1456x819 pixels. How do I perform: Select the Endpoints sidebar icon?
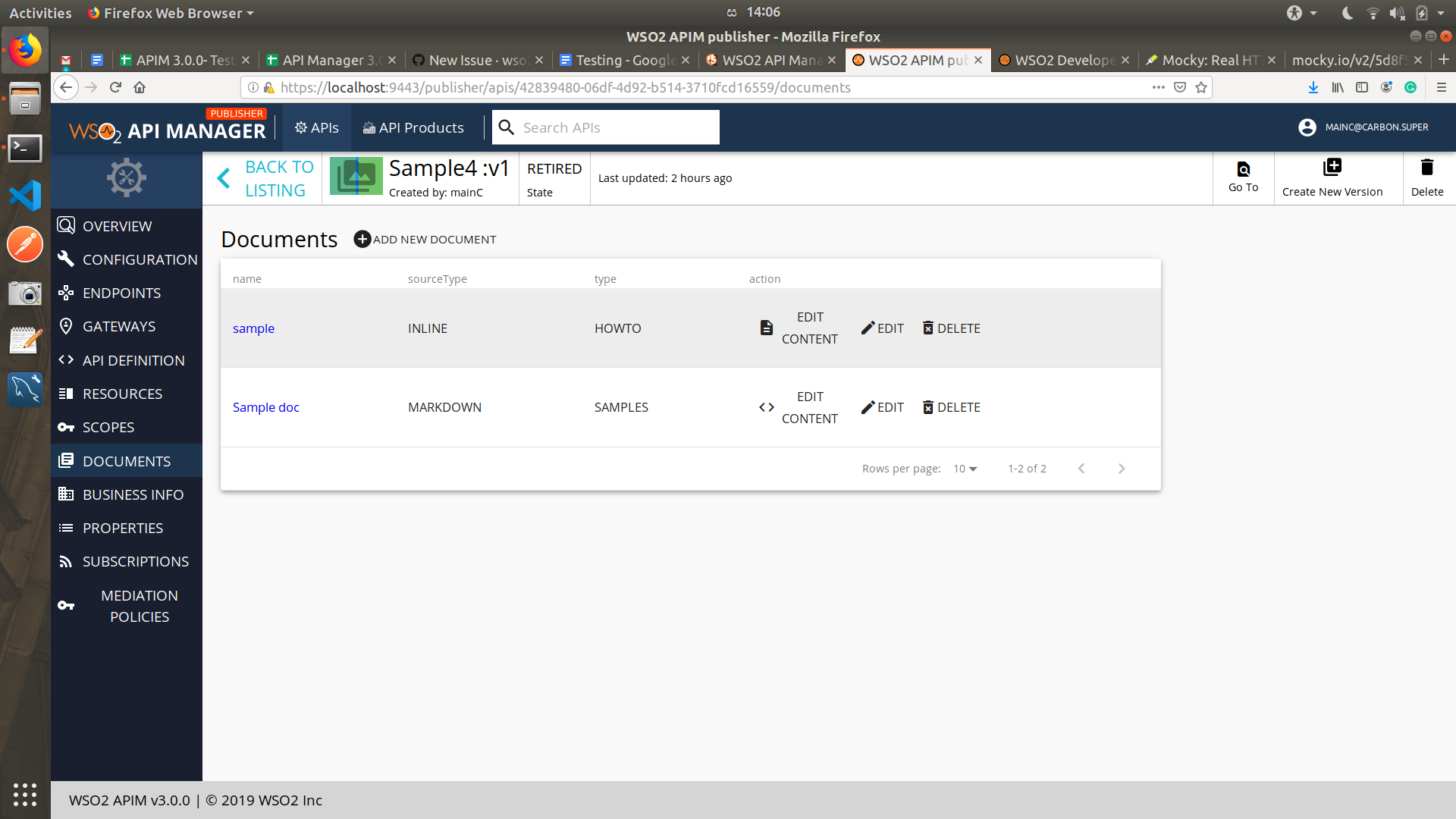(66, 293)
